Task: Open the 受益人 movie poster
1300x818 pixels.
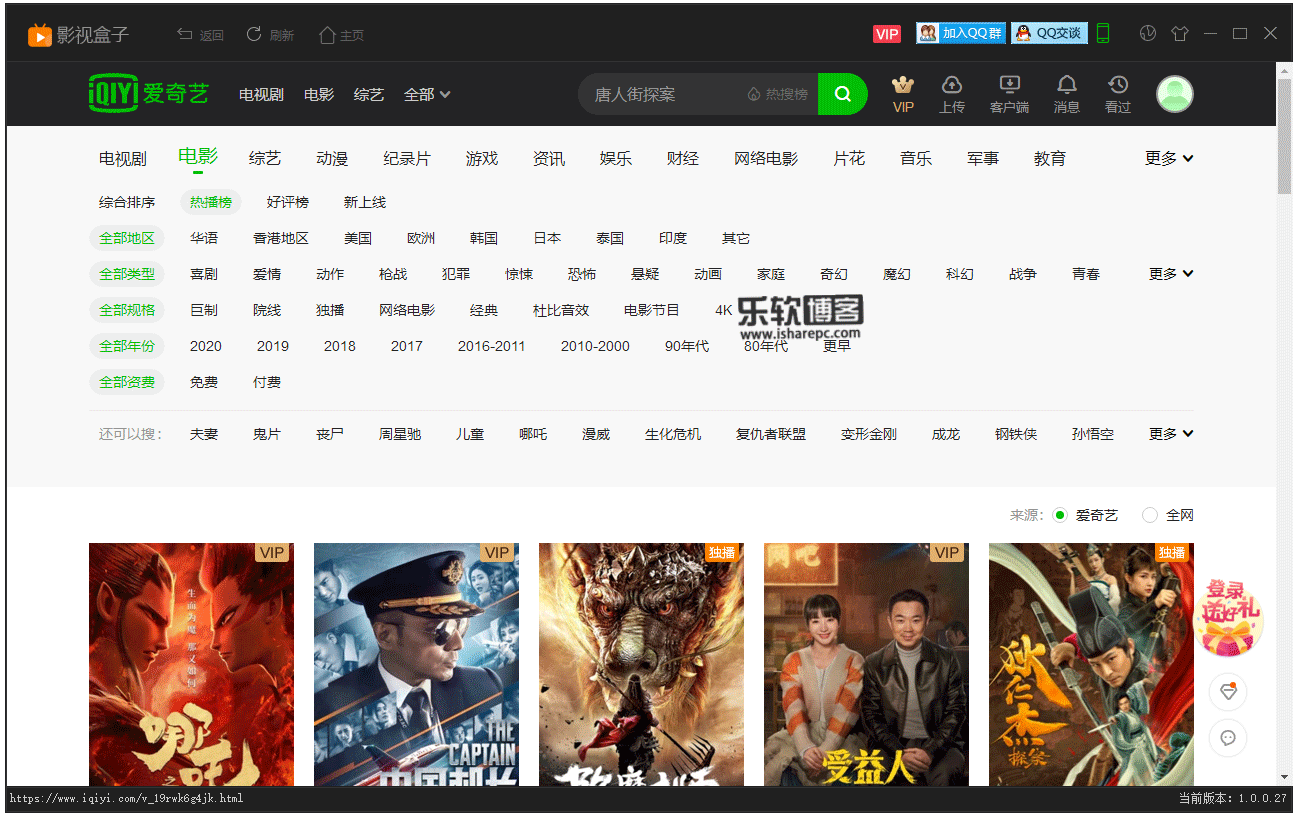Action: pyautogui.click(x=866, y=664)
